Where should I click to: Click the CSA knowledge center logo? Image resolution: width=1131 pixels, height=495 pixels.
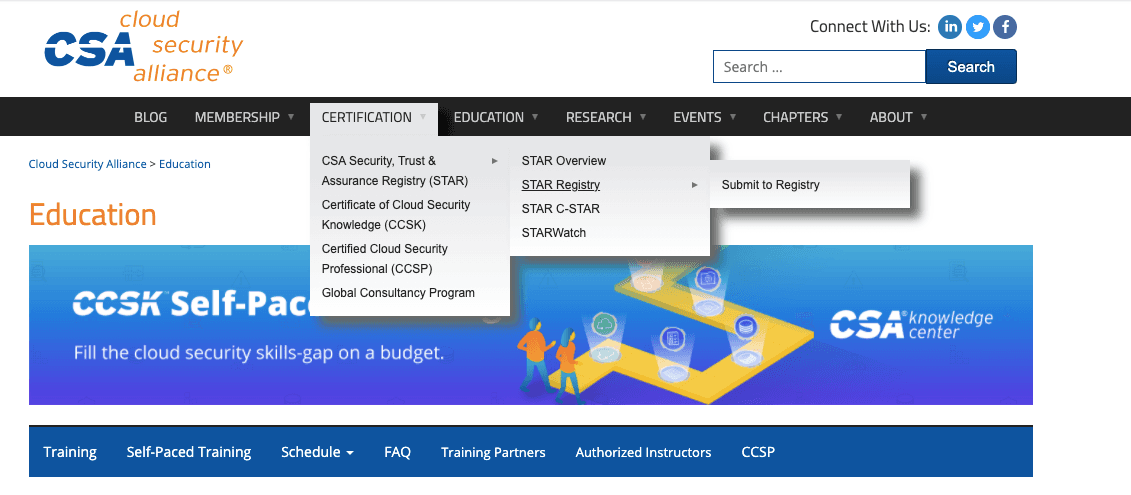[911, 325]
